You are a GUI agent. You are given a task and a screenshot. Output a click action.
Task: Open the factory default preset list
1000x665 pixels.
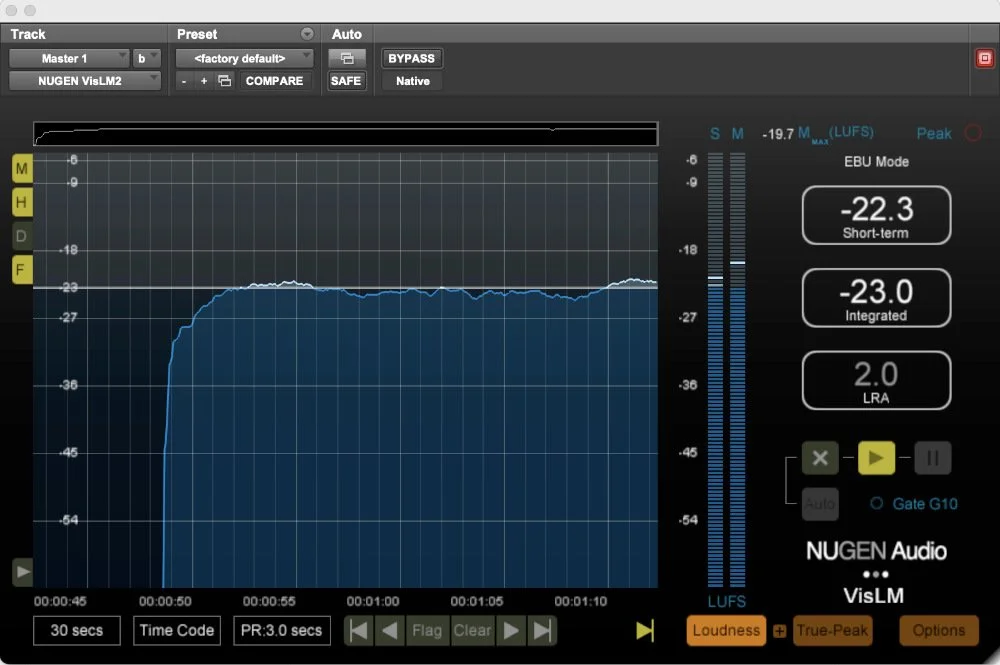click(x=244, y=58)
